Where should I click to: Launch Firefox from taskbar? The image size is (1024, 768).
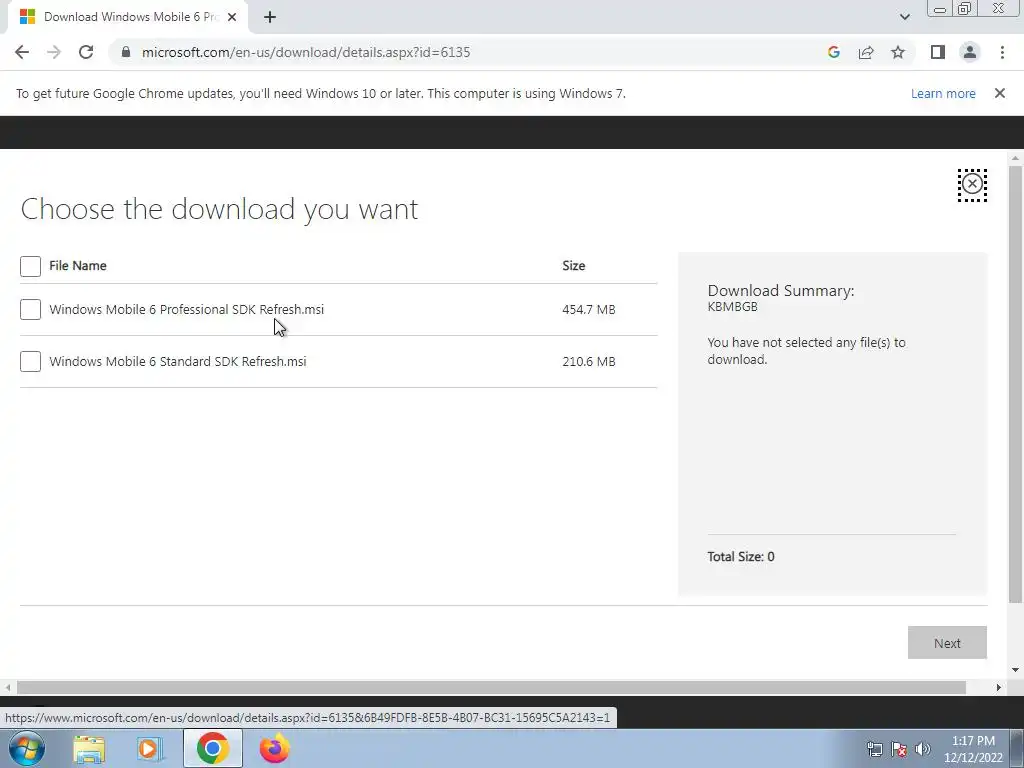click(x=274, y=749)
